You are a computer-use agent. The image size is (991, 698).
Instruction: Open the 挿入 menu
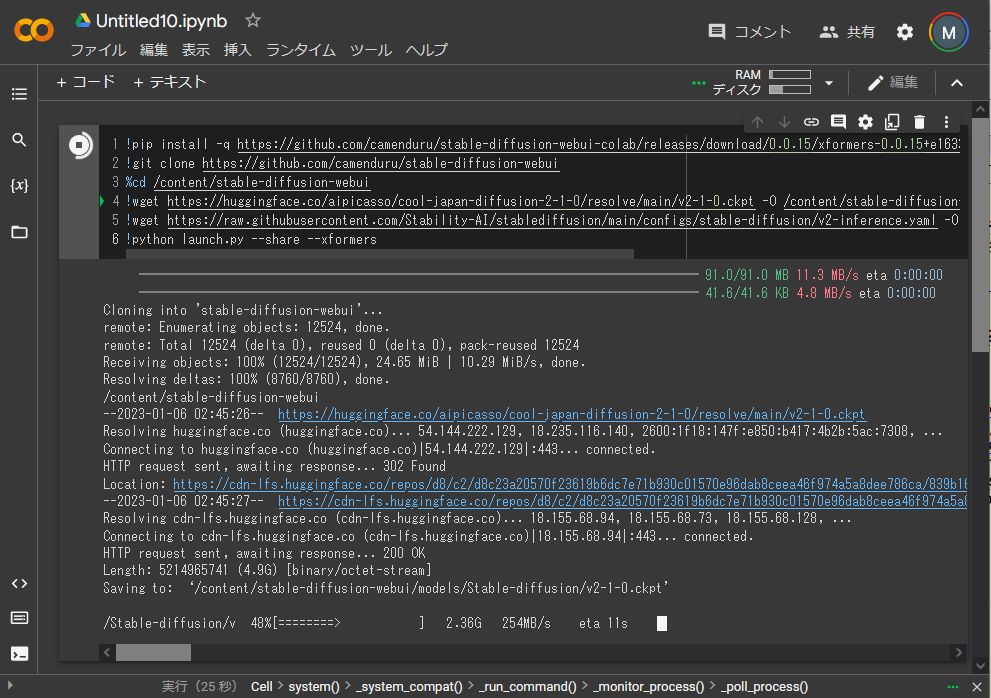238,50
